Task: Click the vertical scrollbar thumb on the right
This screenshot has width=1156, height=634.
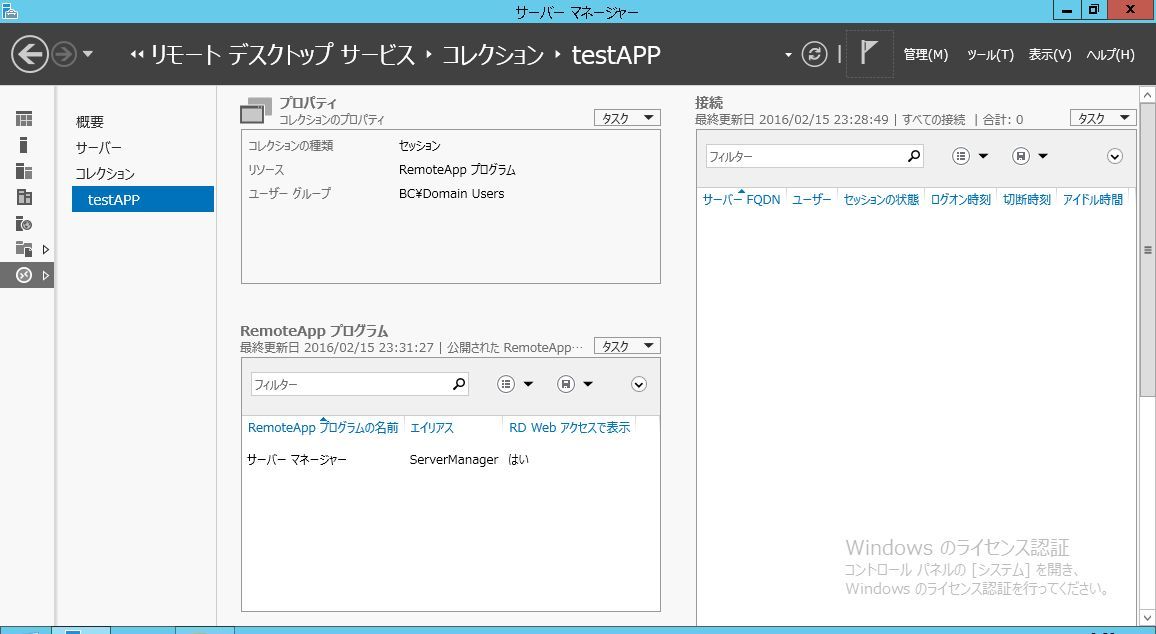Action: pos(1148,250)
